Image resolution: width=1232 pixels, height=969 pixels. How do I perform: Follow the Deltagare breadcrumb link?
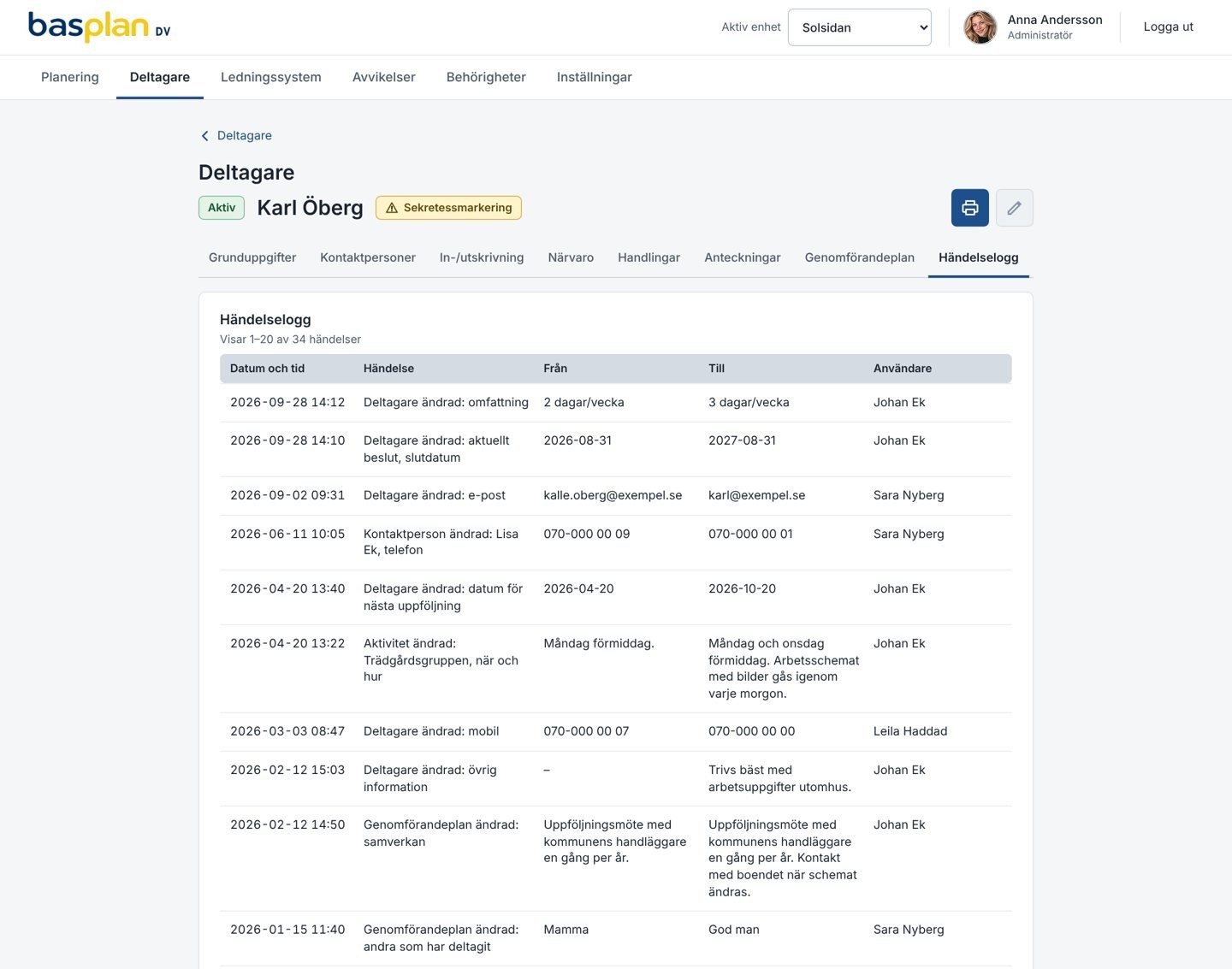click(x=245, y=136)
